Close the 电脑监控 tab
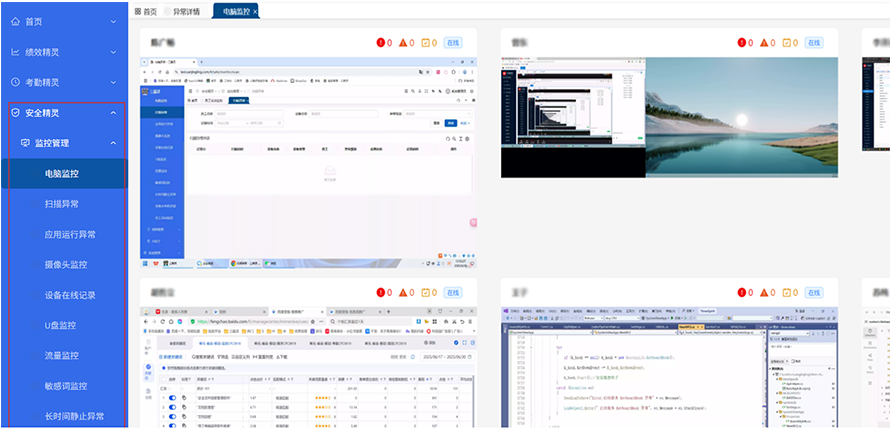Image resolution: width=891 pixels, height=431 pixels. 255,11
